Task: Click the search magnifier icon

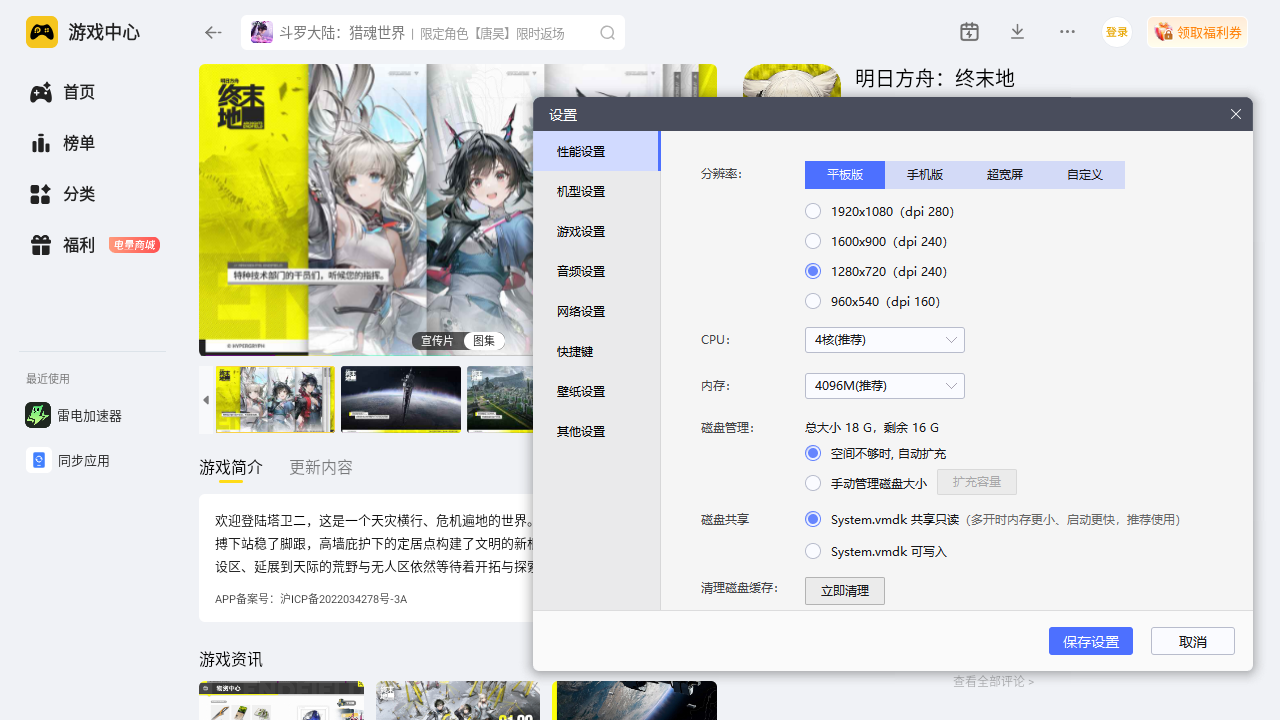Action: (x=607, y=33)
